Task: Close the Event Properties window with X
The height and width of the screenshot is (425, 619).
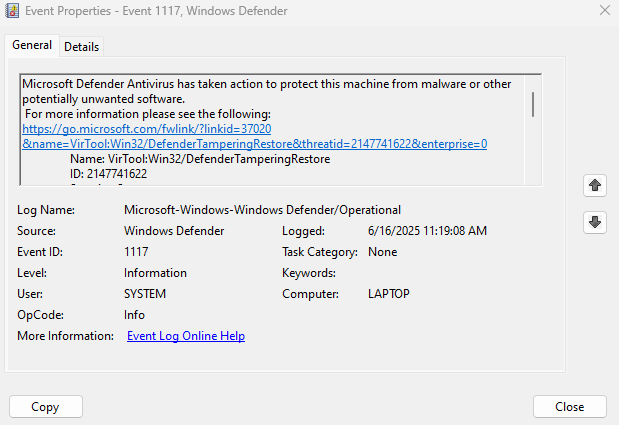Action: tap(604, 10)
